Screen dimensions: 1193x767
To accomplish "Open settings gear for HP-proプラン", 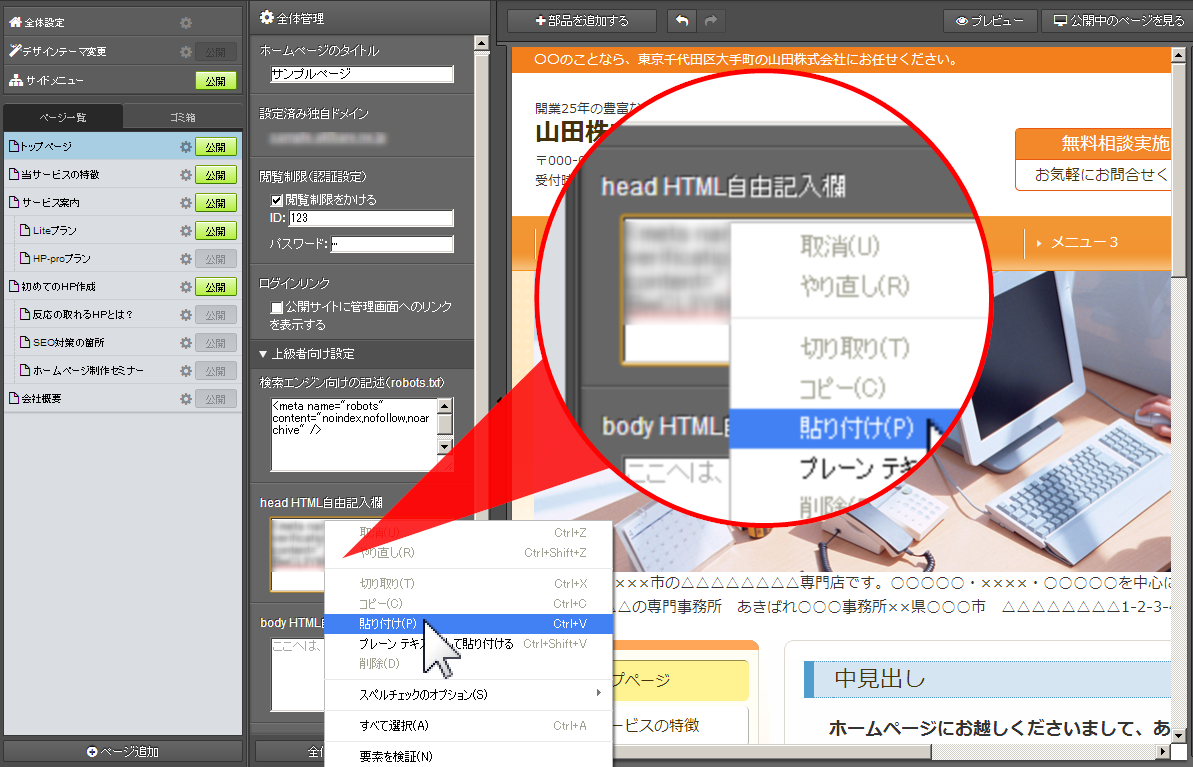I will click(186, 259).
